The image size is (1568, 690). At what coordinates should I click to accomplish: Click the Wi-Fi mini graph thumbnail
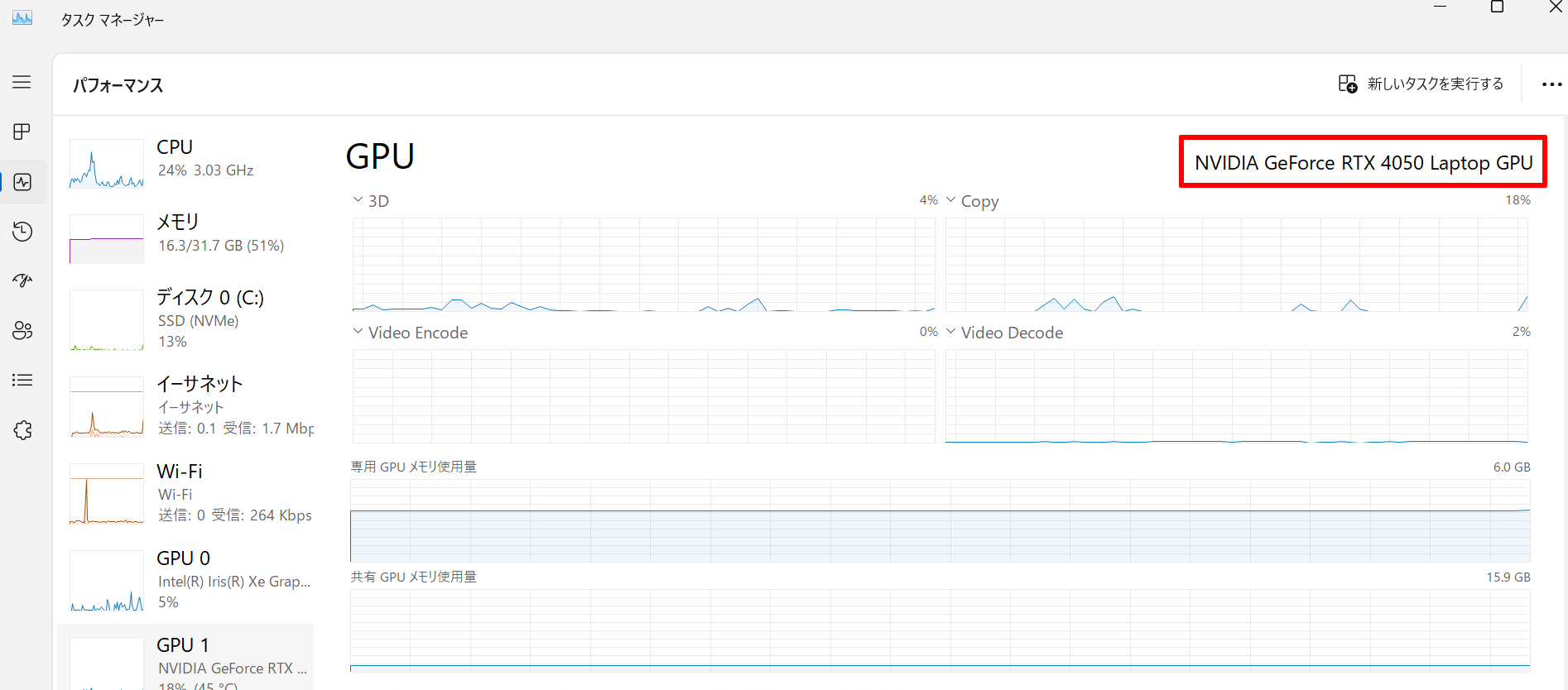pyautogui.click(x=107, y=494)
